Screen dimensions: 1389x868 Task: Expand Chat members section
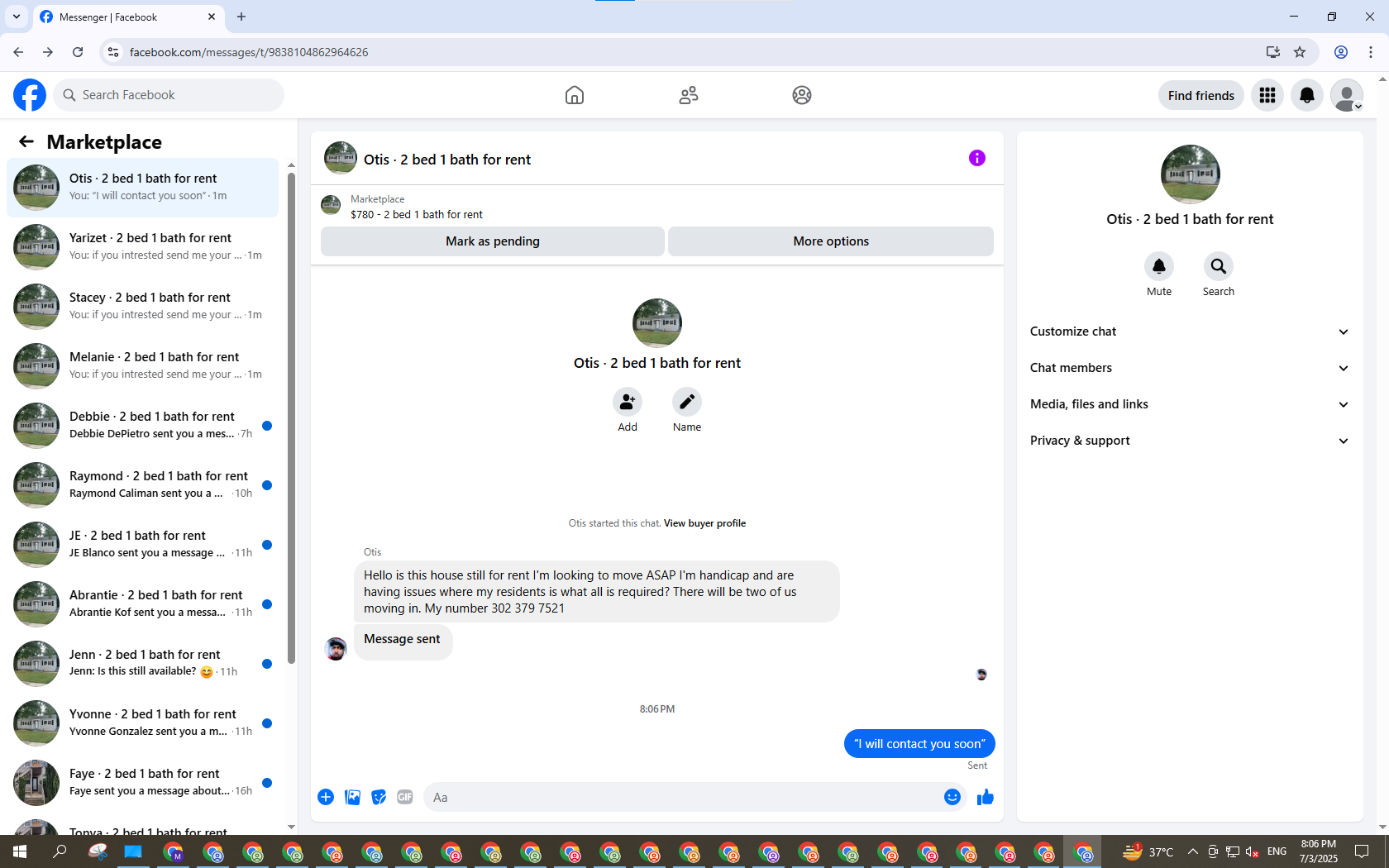(1190, 368)
